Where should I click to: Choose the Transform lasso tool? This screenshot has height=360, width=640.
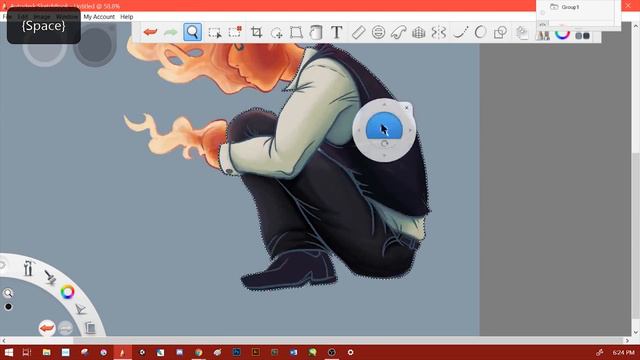[x=277, y=33]
